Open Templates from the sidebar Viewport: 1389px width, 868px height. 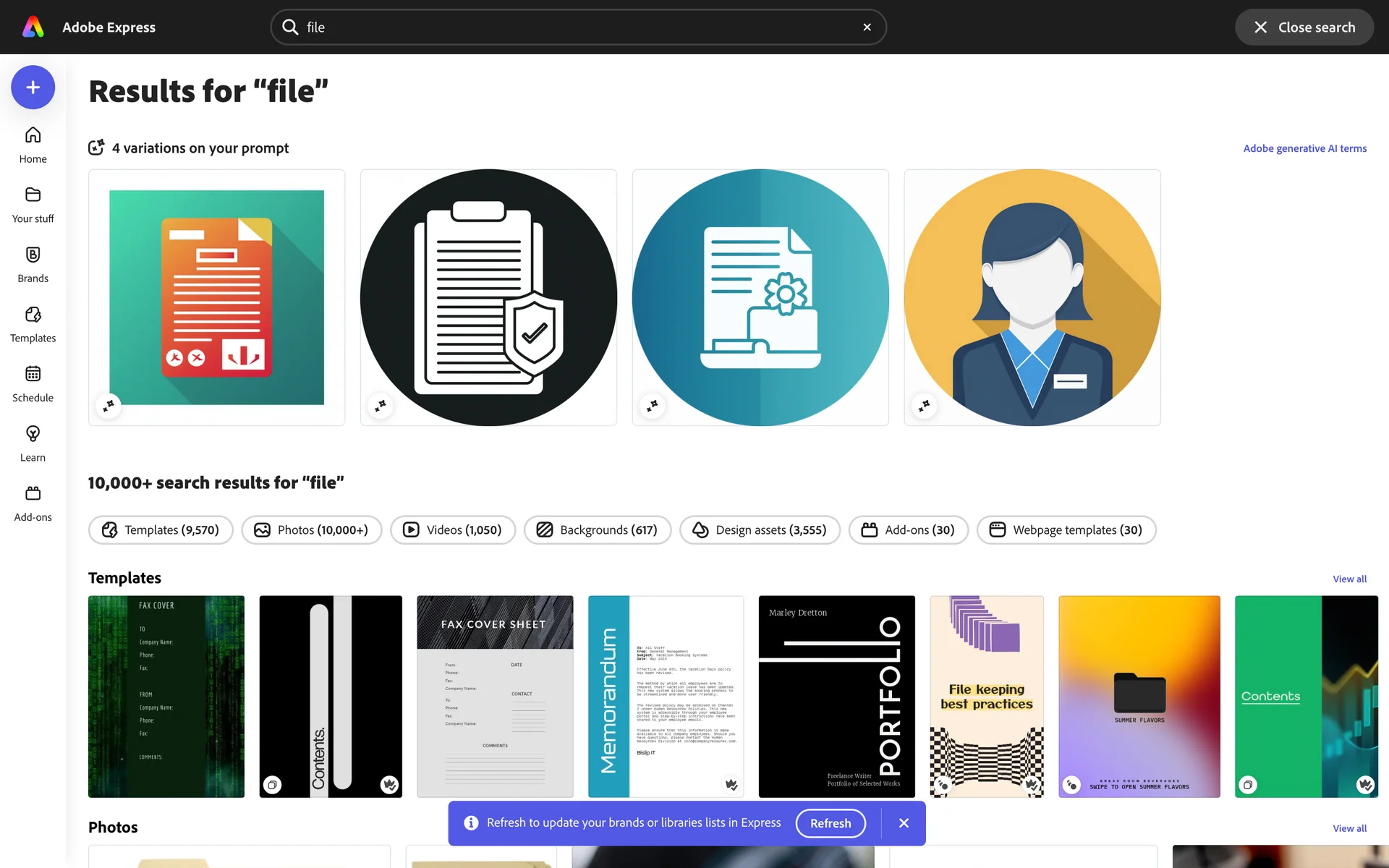coord(33,324)
